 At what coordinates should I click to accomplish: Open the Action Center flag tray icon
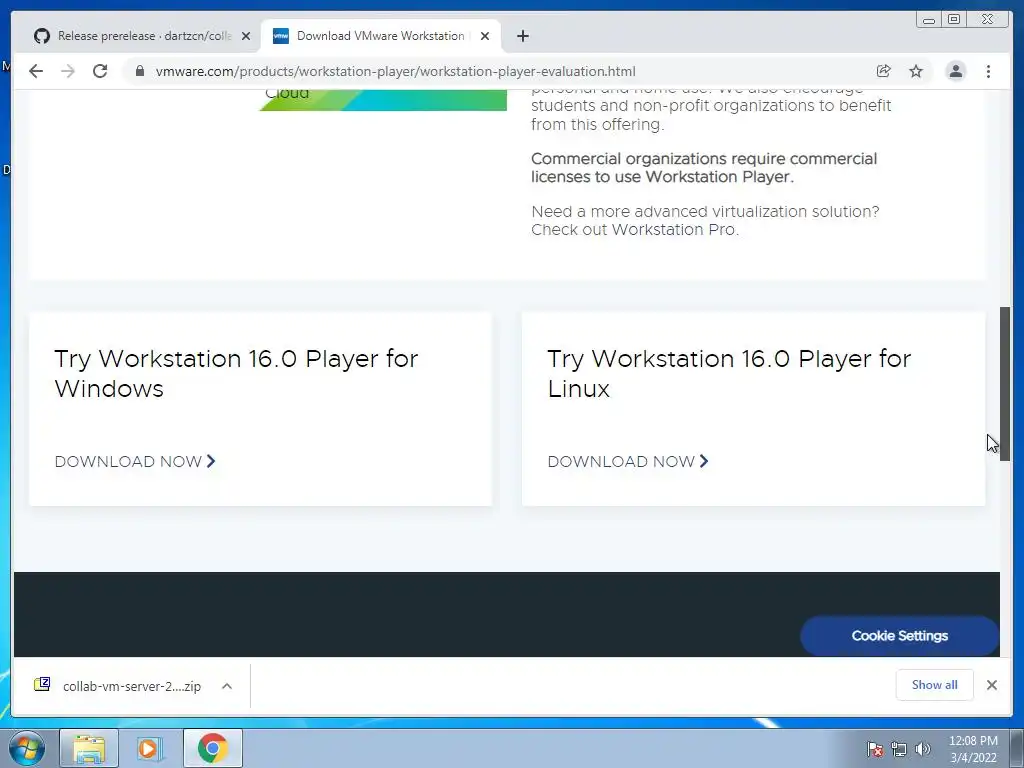(874, 749)
